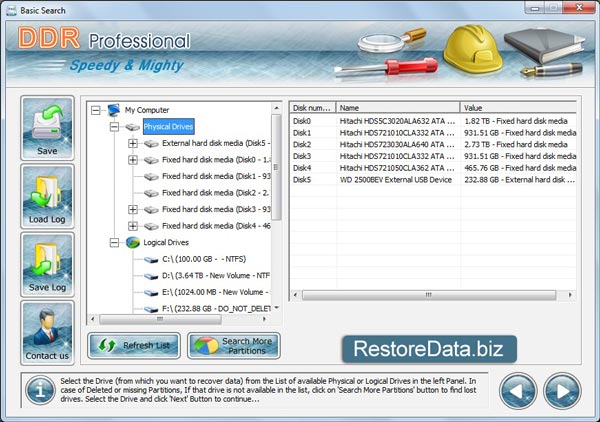Select Fixed hard disk media Disk2 entry
The height and width of the screenshot is (422, 600).
coord(216,193)
